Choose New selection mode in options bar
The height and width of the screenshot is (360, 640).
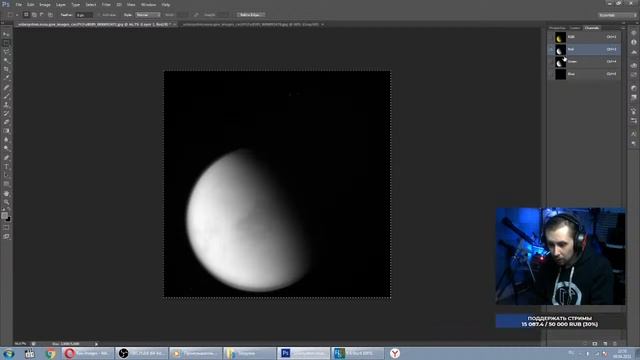pos(26,15)
